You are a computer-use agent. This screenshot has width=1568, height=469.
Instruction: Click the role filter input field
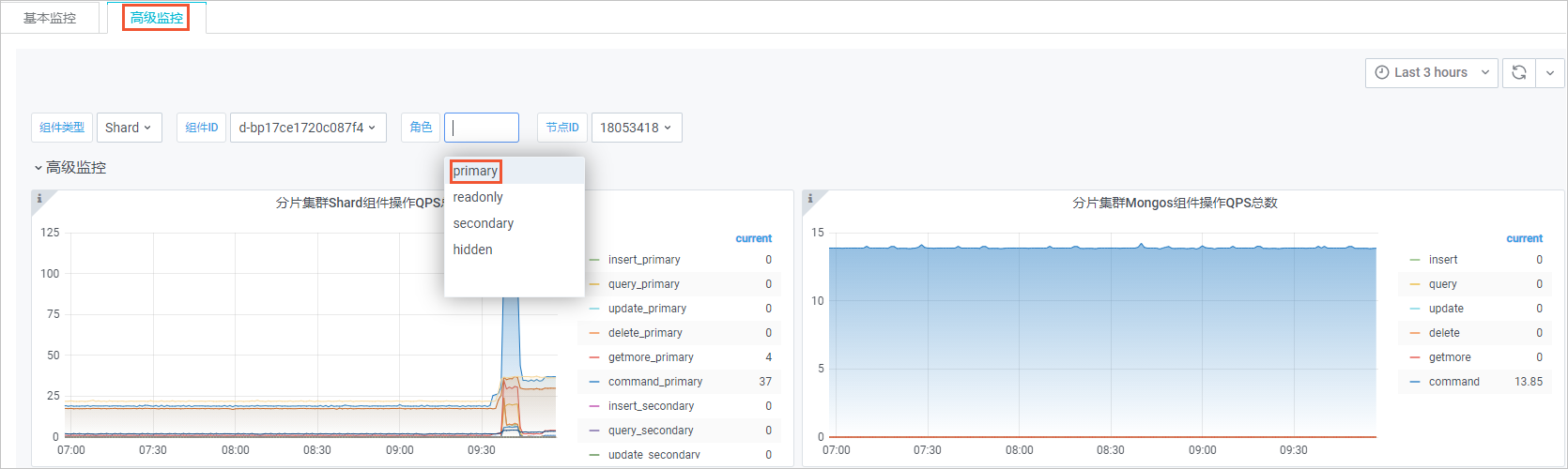(482, 128)
